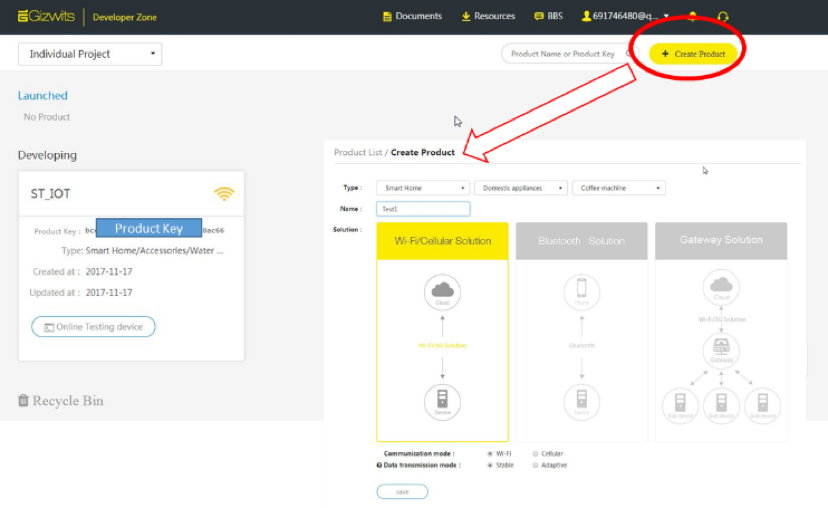Click the notification bell icon

pos(693,17)
